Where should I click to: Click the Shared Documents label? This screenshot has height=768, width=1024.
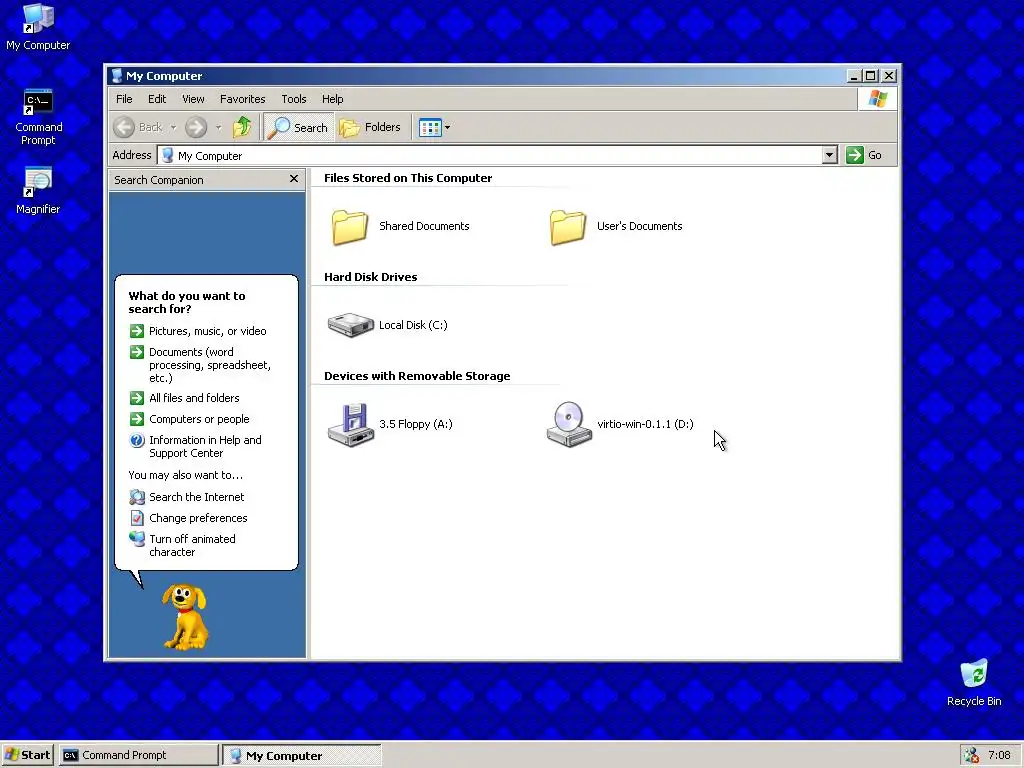[424, 226]
